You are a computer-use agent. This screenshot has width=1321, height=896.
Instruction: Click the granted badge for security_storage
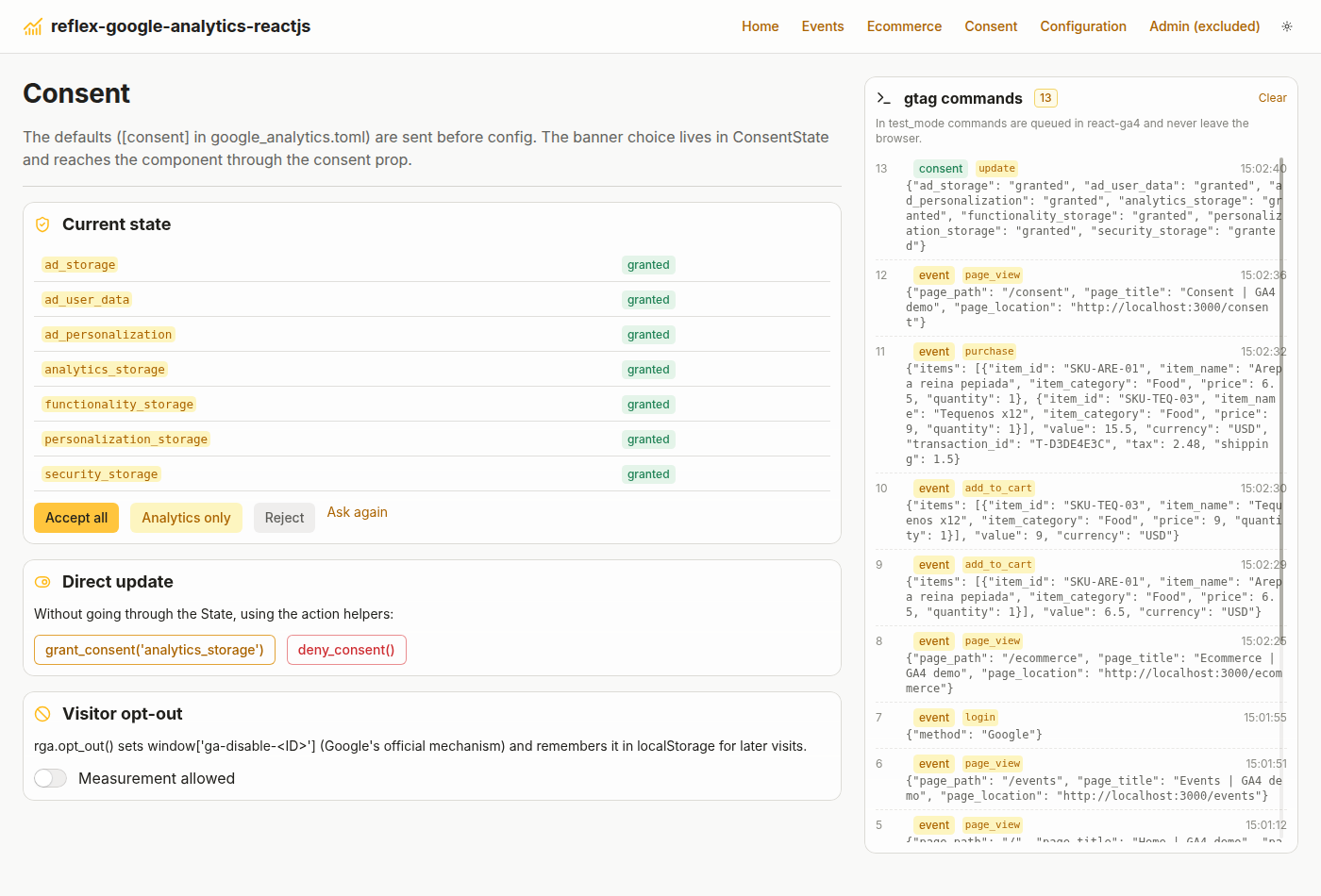coord(648,474)
